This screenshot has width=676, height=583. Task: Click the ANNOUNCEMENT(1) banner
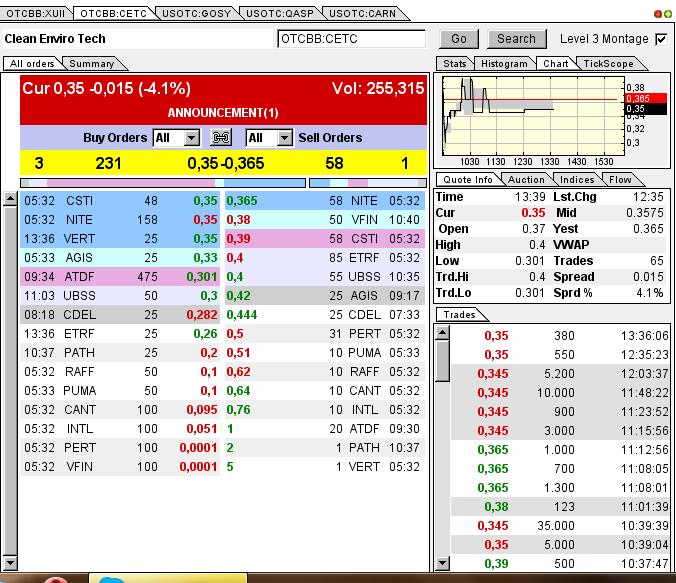tap(223, 113)
